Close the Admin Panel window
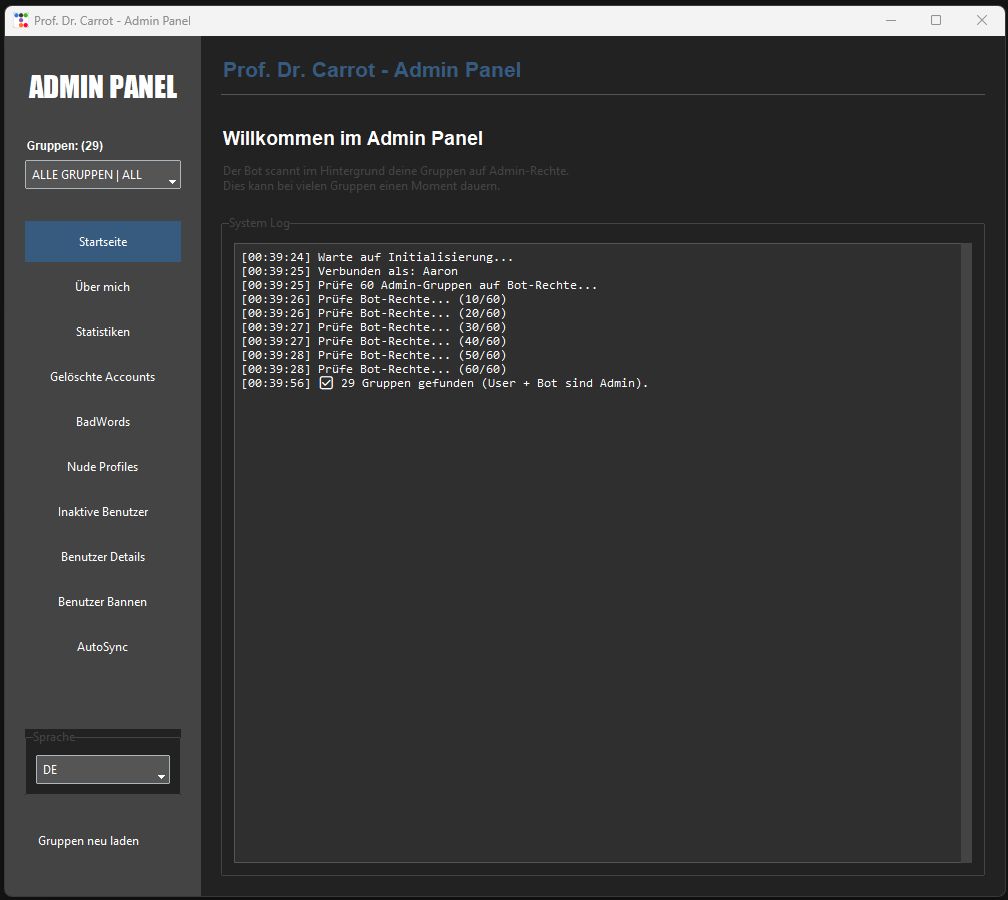The image size is (1008, 900). [982, 20]
